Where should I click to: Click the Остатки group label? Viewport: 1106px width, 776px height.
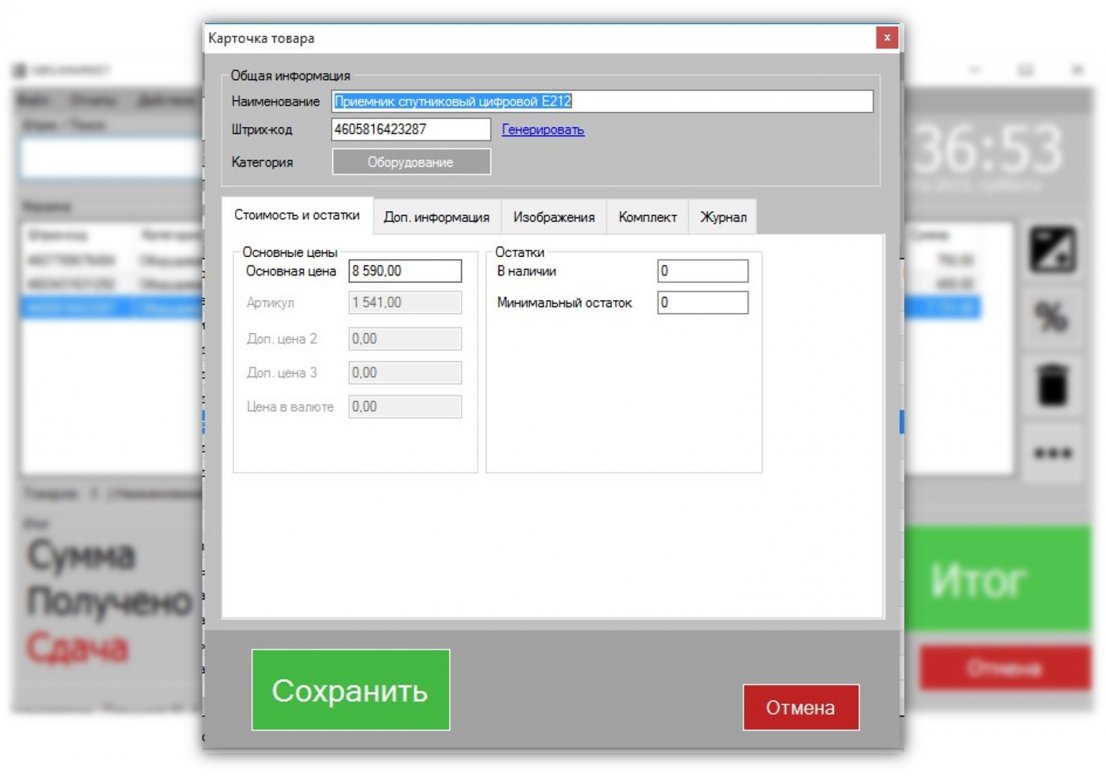(520, 252)
